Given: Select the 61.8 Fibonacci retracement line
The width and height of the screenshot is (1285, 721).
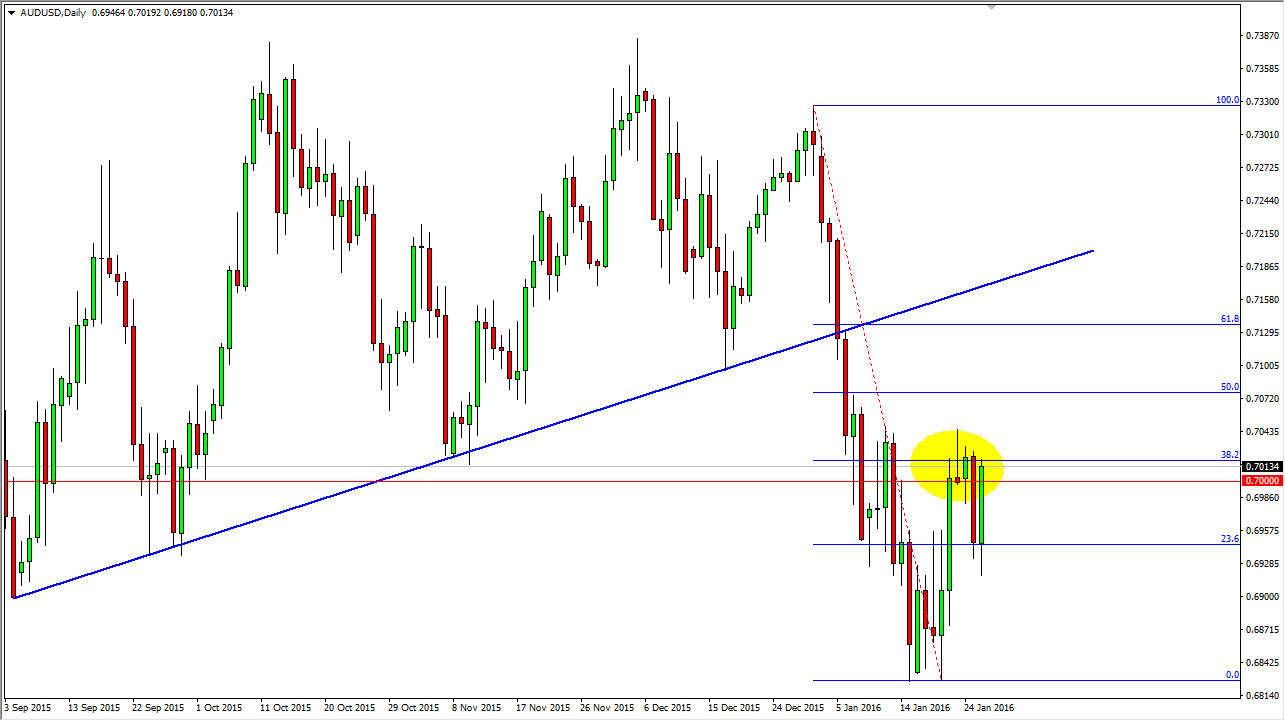Looking at the screenshot, I should pos(1020,325).
